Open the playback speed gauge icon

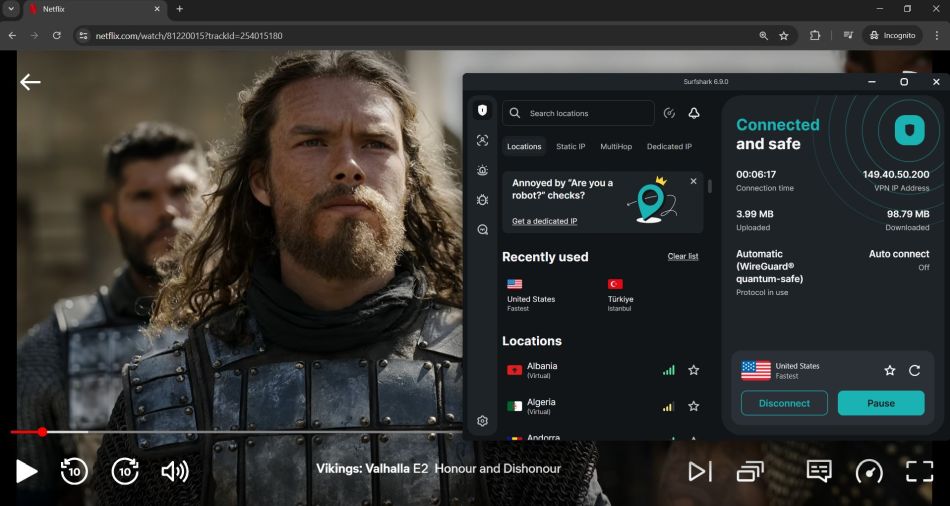pyautogui.click(x=869, y=471)
